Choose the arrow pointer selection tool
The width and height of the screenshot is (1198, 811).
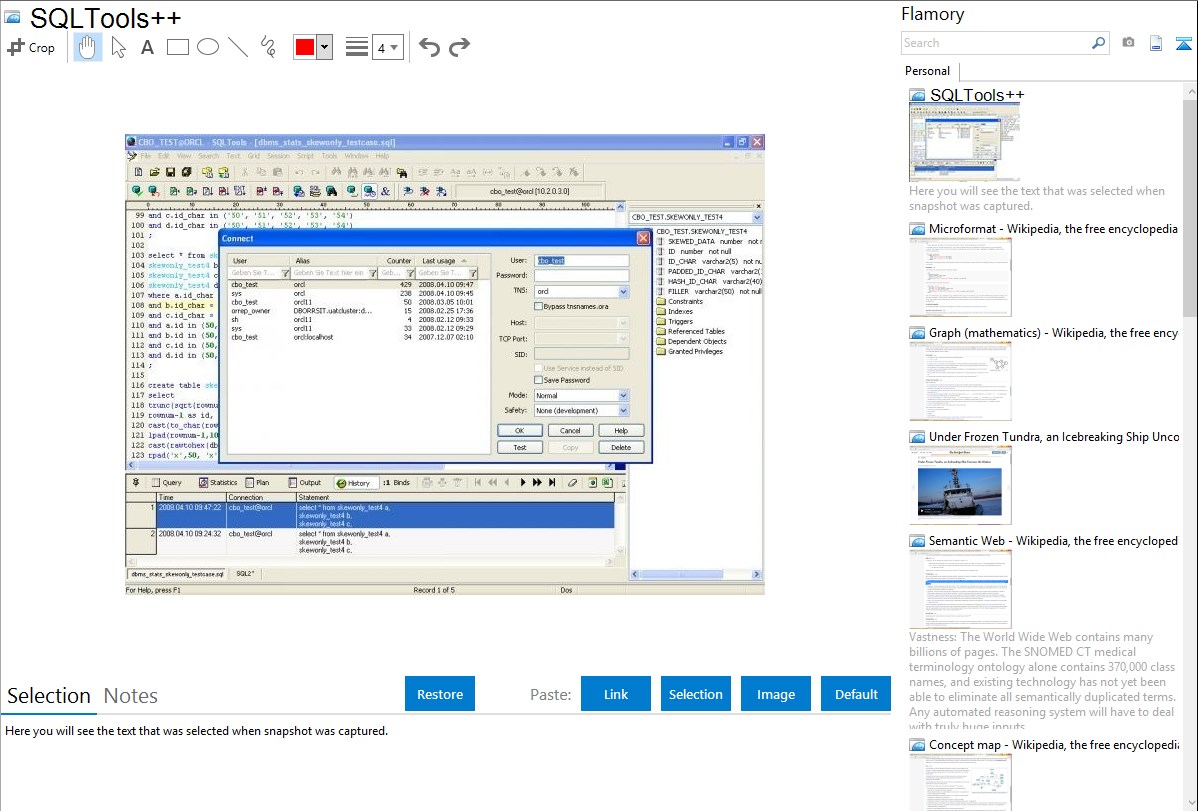pyautogui.click(x=118, y=47)
